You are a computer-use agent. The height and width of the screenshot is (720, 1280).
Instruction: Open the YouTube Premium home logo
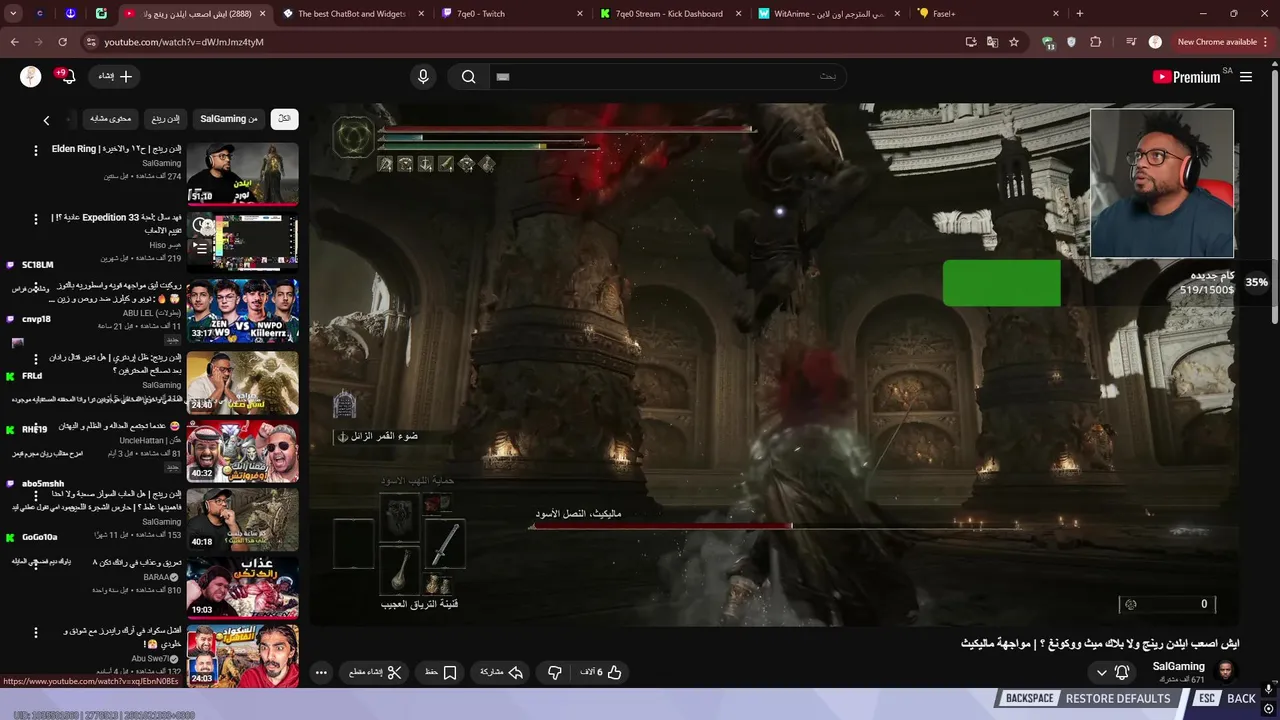pyautogui.click(x=1186, y=77)
